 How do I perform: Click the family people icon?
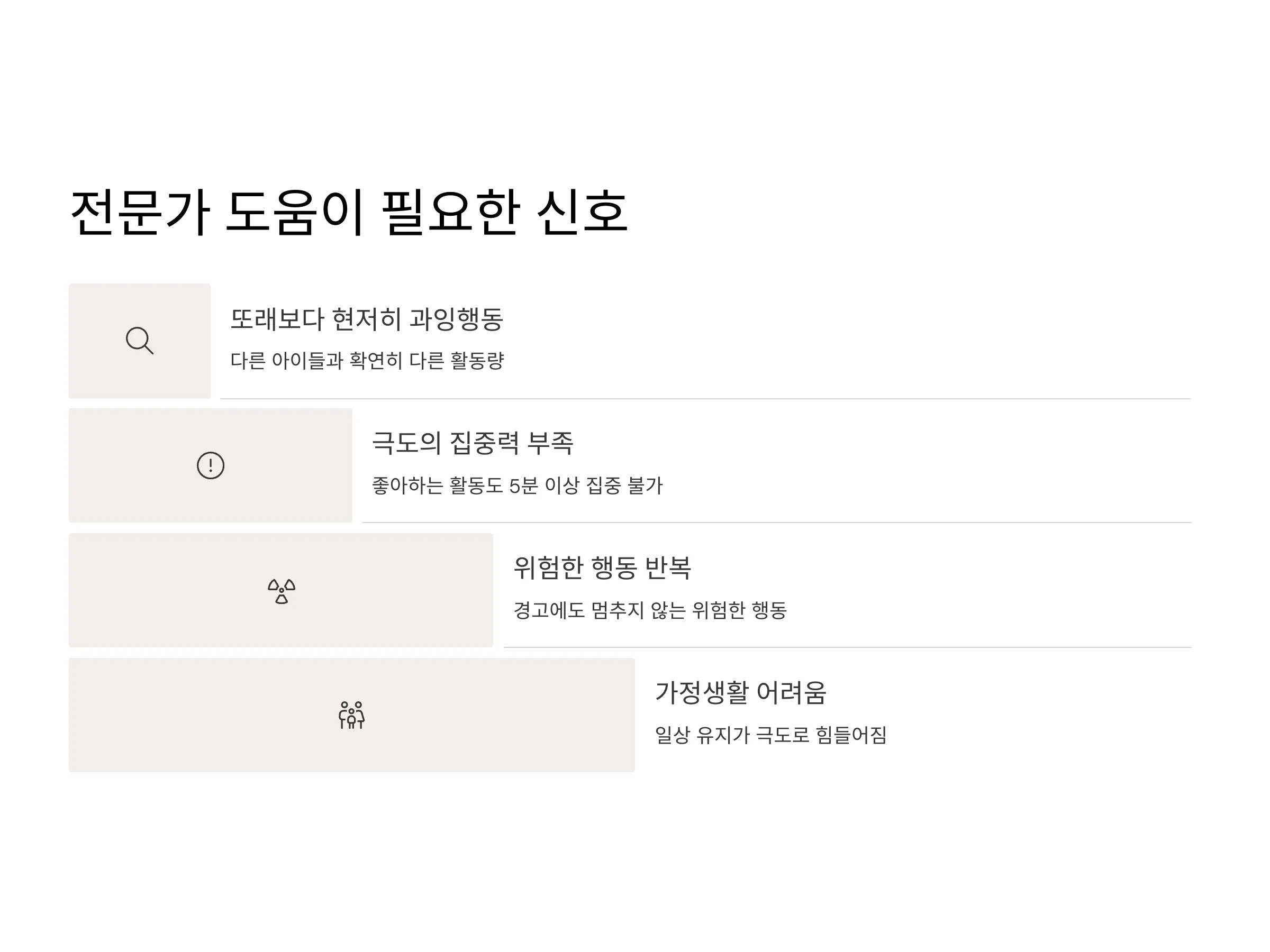click(352, 715)
